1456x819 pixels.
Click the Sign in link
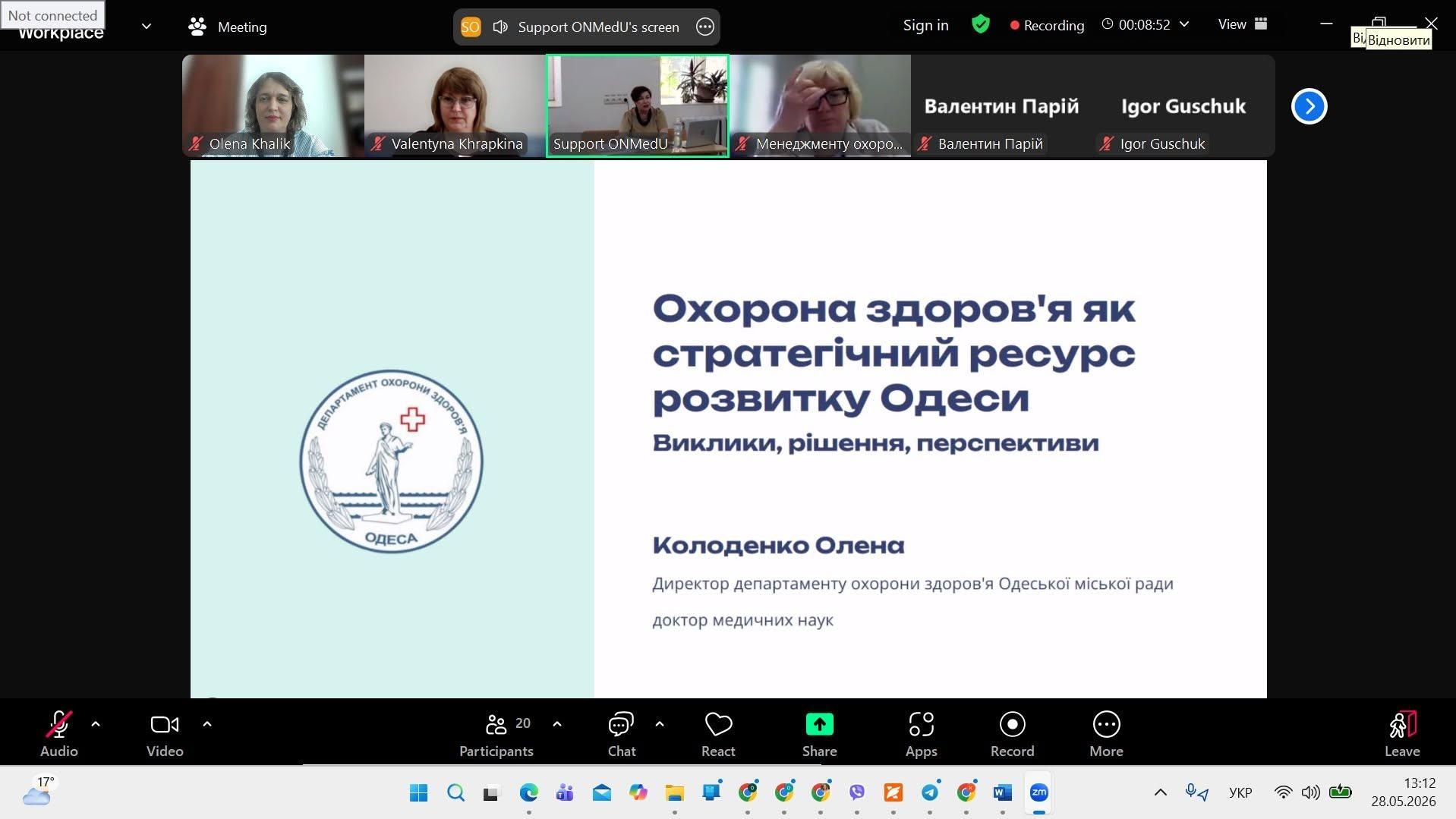(x=925, y=25)
